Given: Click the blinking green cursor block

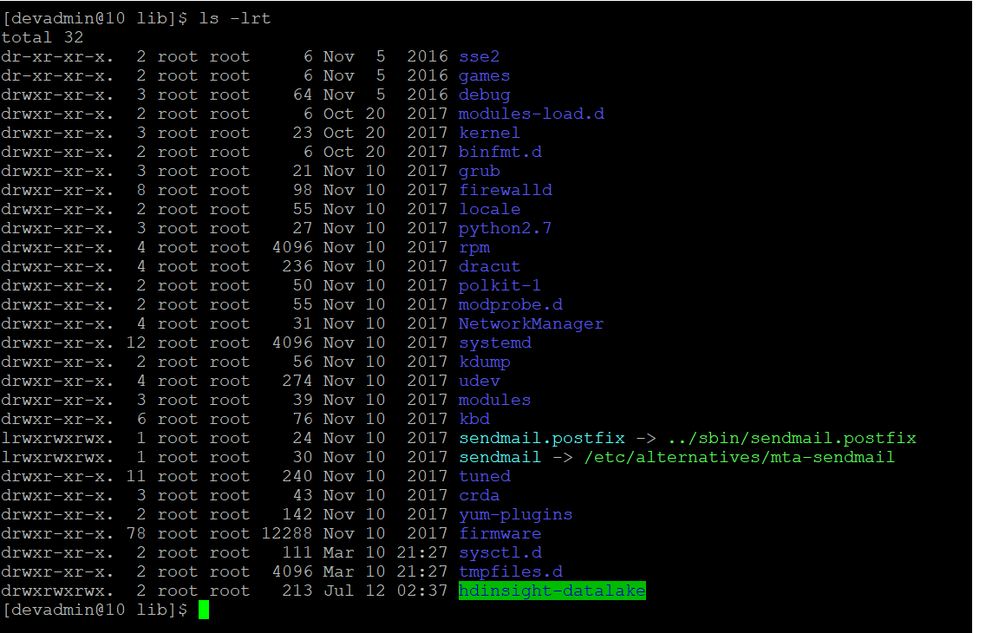Looking at the screenshot, I should tap(201, 609).
